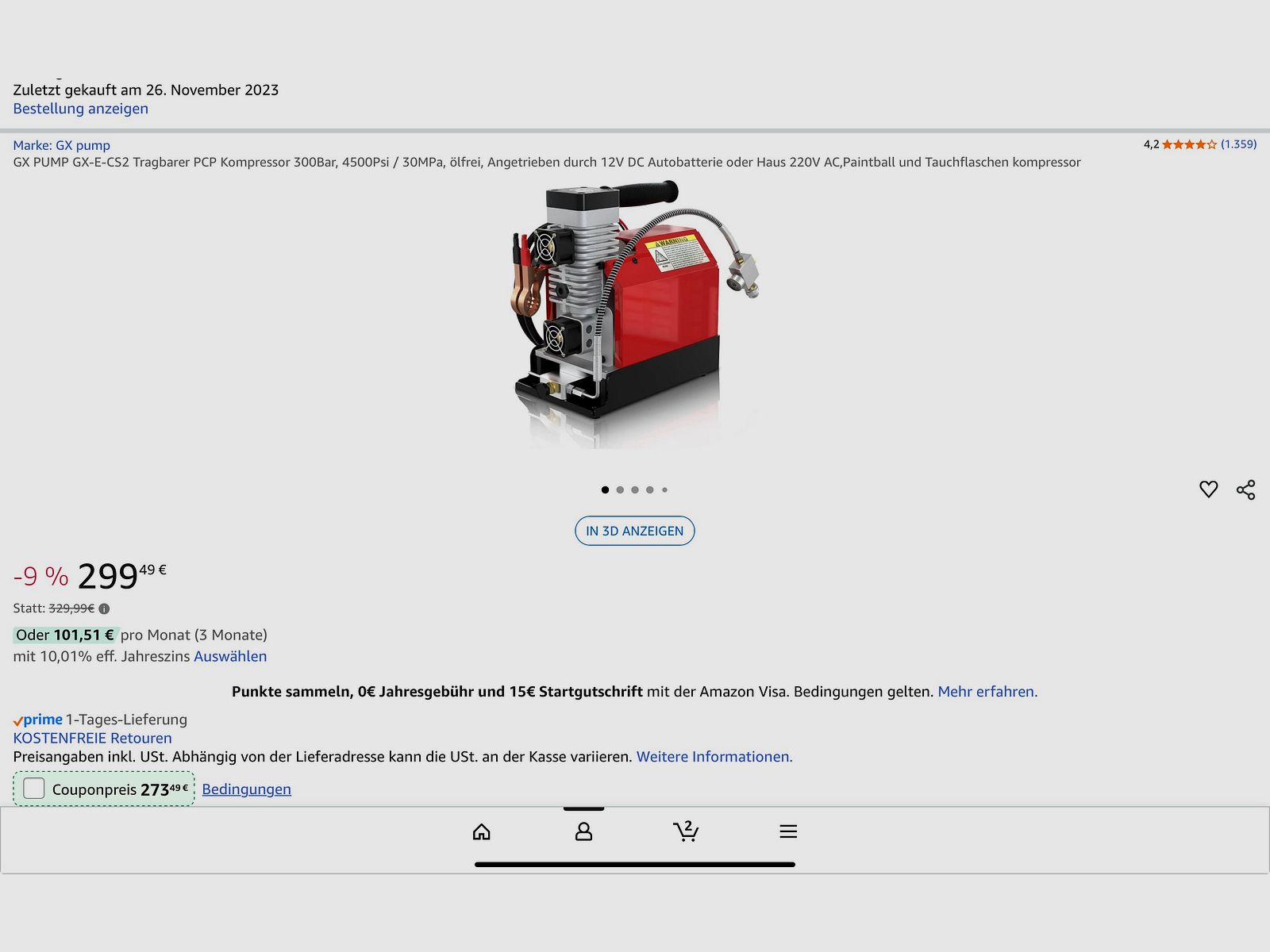Tap the compressor product image
This screenshot has width=1270, height=952.
pos(634,313)
